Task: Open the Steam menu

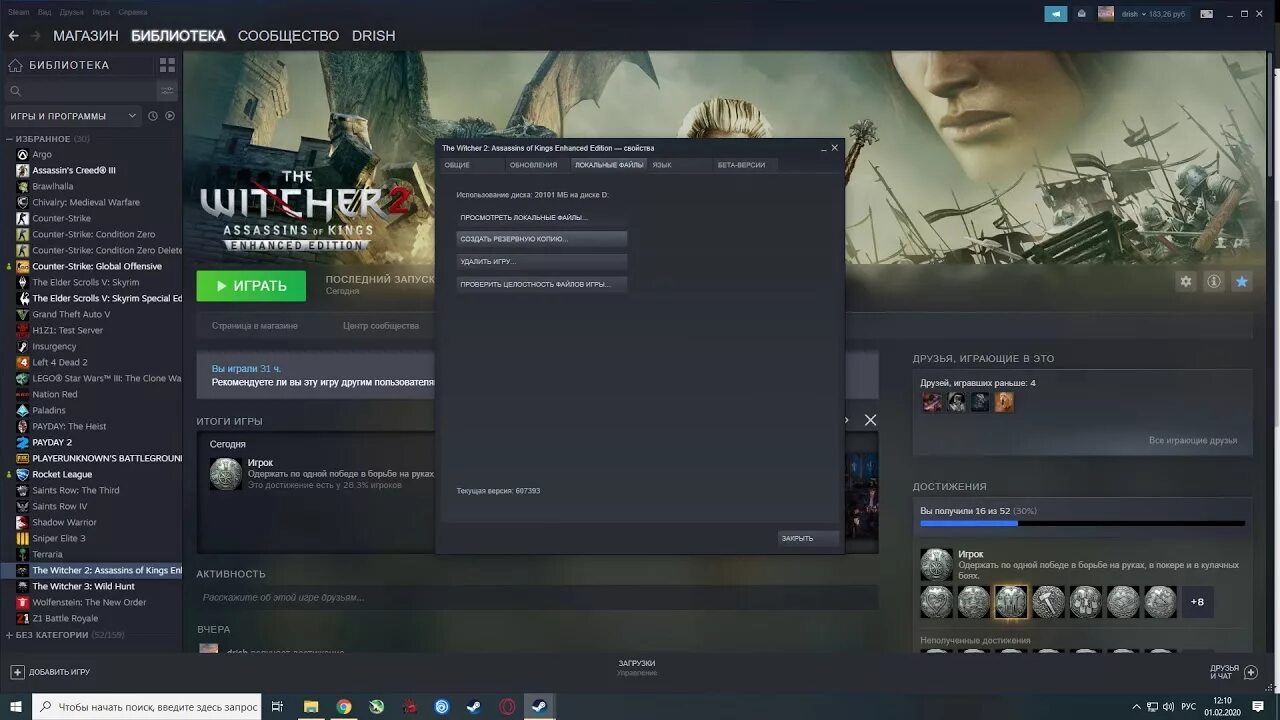Action: point(19,12)
